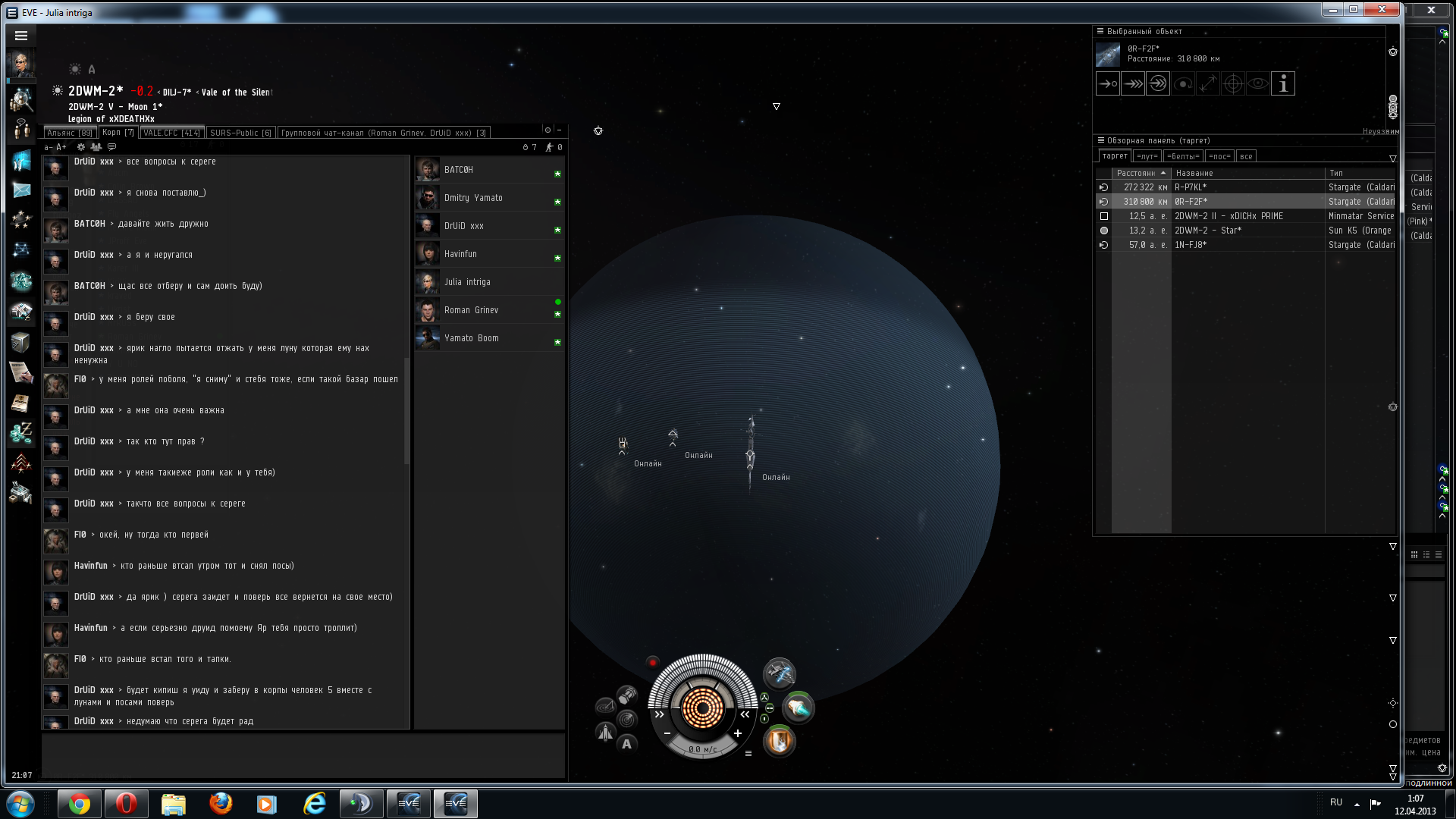Select 1N-FJ8* stargate in overview
The height and width of the screenshot is (819, 1456).
[1246, 245]
